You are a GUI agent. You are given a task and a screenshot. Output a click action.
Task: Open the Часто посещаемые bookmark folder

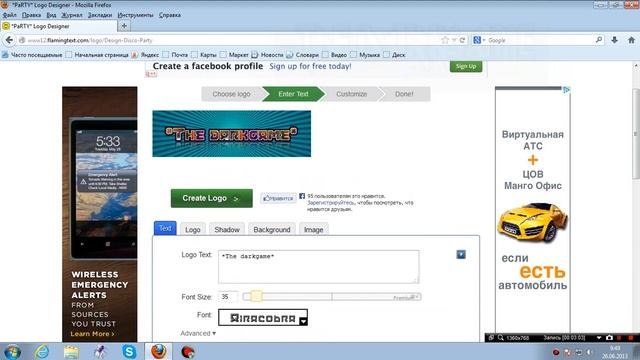click(32, 55)
